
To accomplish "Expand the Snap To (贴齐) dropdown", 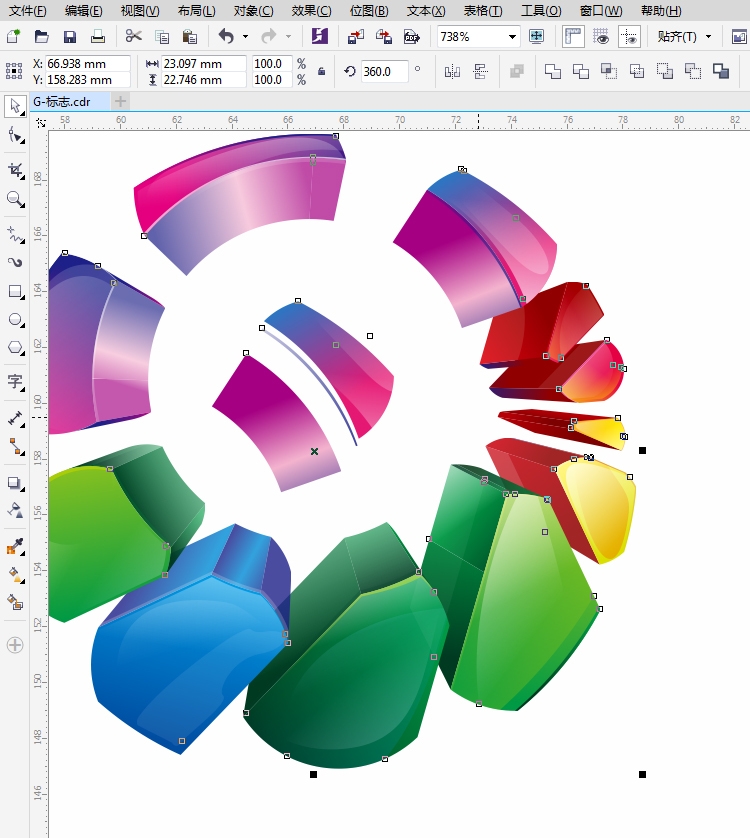I will coord(708,37).
